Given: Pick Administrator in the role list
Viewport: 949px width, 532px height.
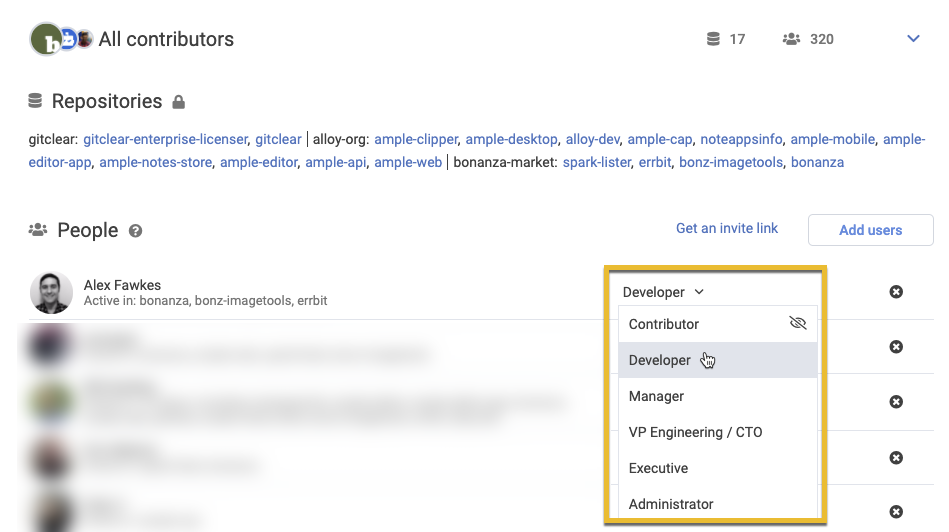Looking at the screenshot, I should pos(671,504).
